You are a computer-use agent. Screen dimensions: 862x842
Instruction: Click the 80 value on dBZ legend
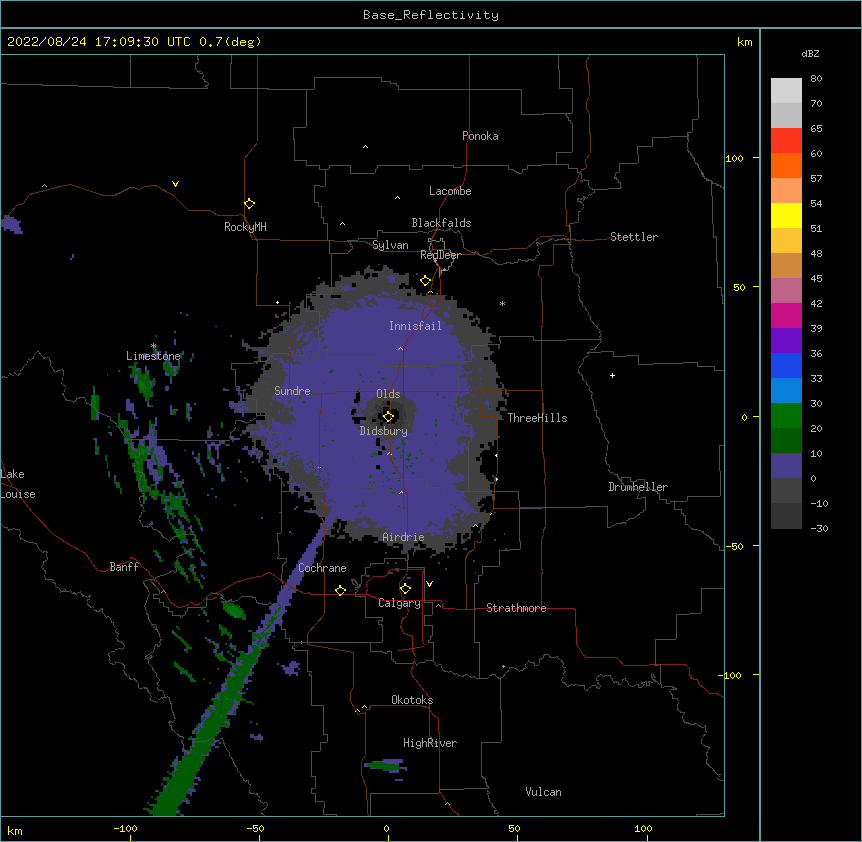(816, 79)
